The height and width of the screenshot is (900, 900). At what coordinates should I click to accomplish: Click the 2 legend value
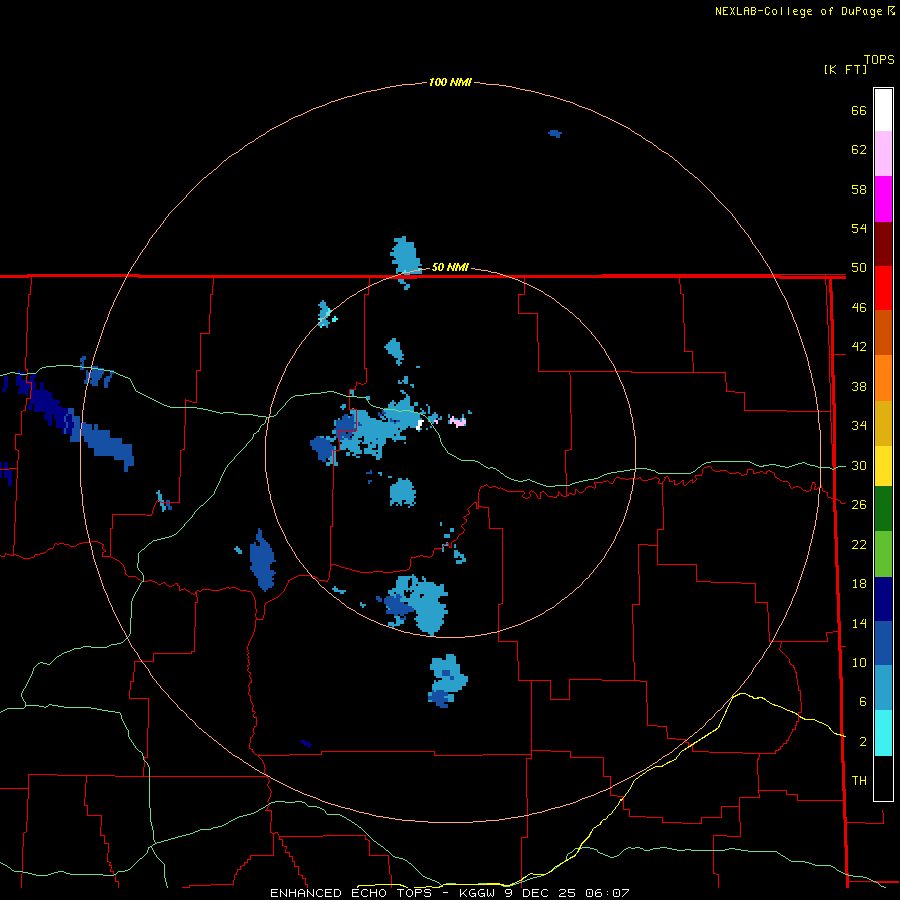862,742
